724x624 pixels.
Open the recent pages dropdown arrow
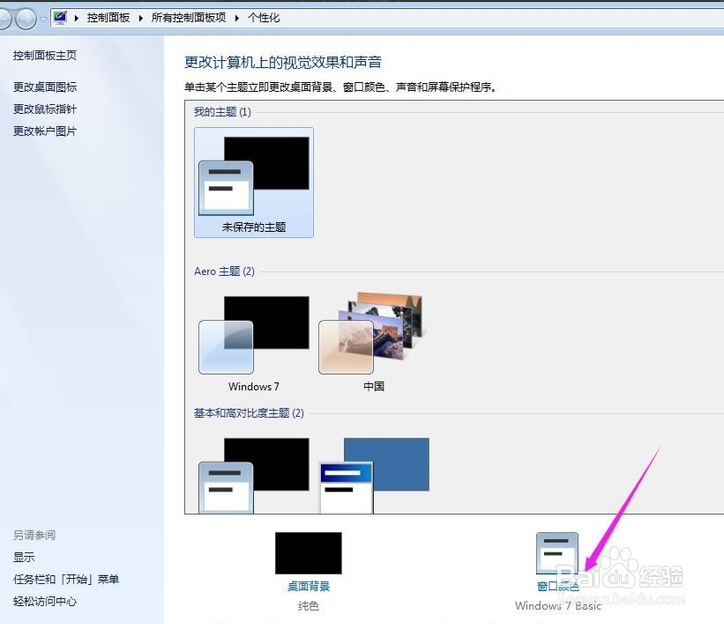43,19
